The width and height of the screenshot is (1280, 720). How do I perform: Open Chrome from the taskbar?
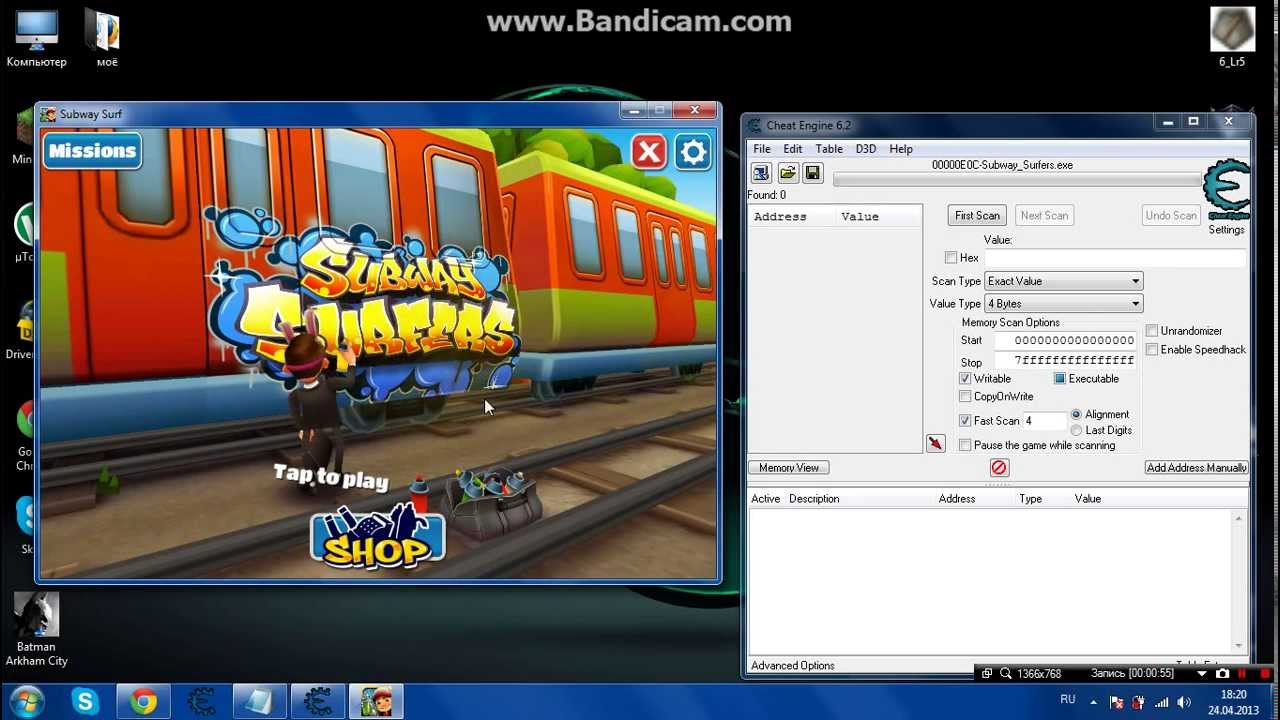pos(143,702)
